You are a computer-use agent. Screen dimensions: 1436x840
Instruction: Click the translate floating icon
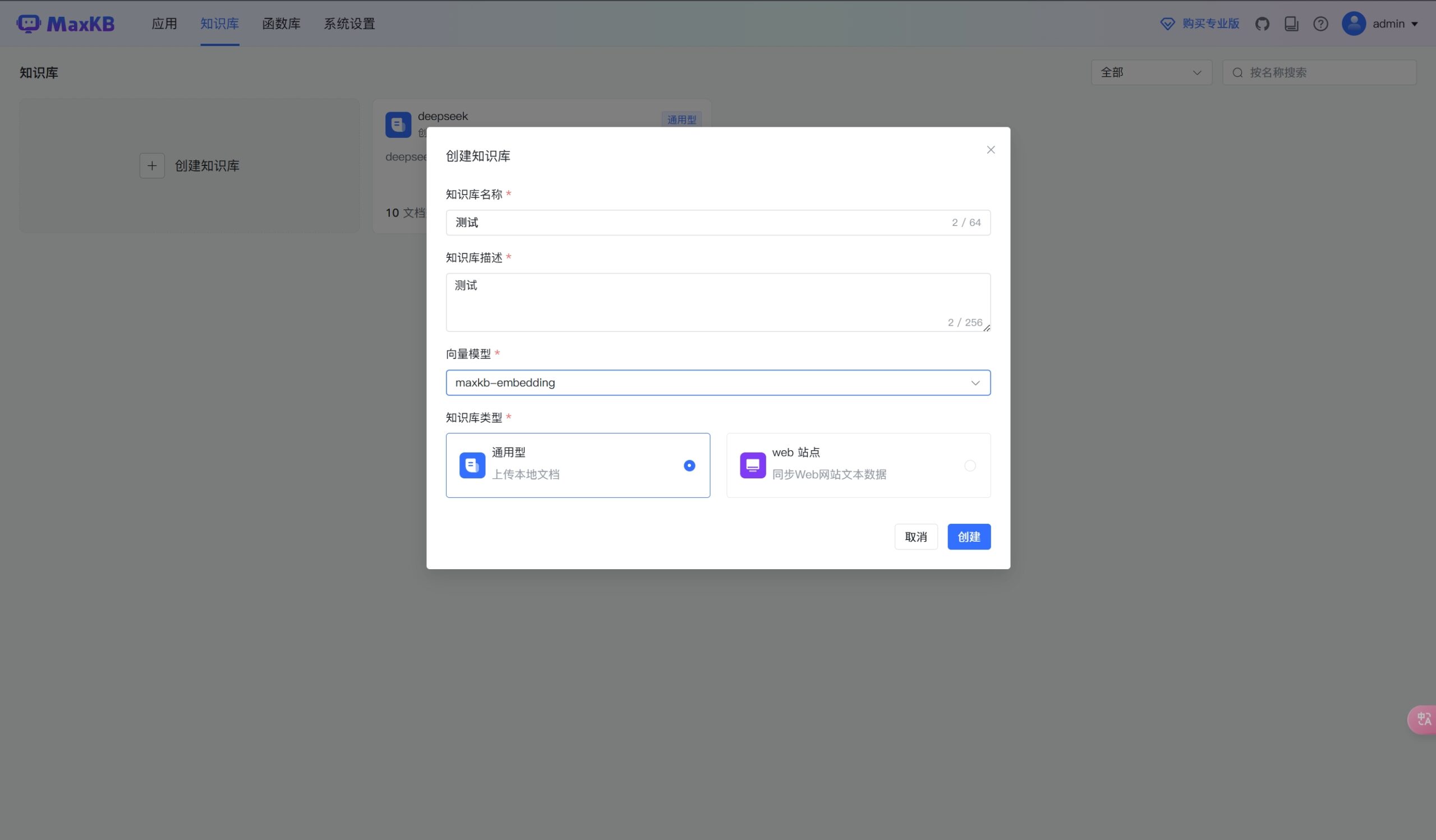[1423, 719]
